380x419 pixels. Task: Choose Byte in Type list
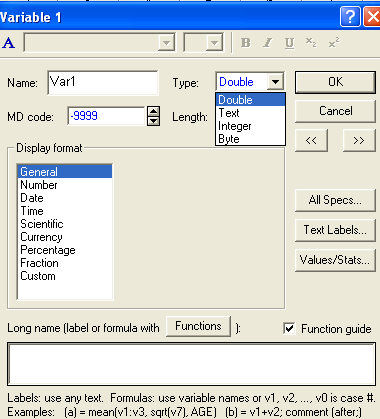(x=250, y=139)
